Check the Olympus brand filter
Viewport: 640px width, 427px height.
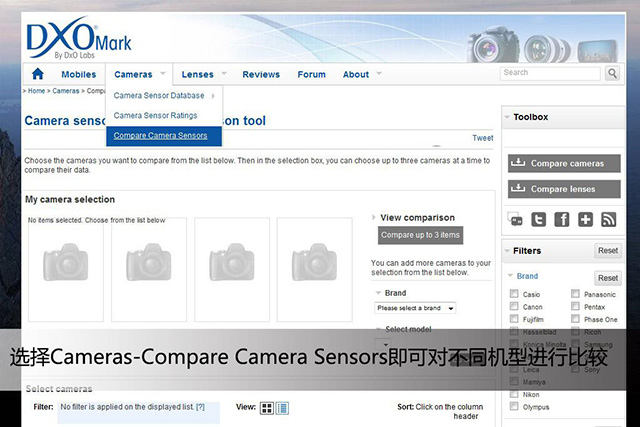point(514,406)
